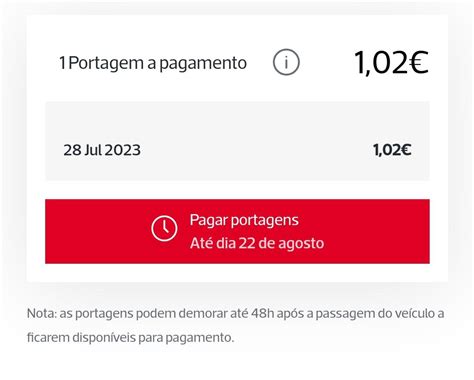The width and height of the screenshot is (474, 380).
Task: Click the word 'pagamento' in the card heading
Action: pyautogui.click(x=203, y=64)
